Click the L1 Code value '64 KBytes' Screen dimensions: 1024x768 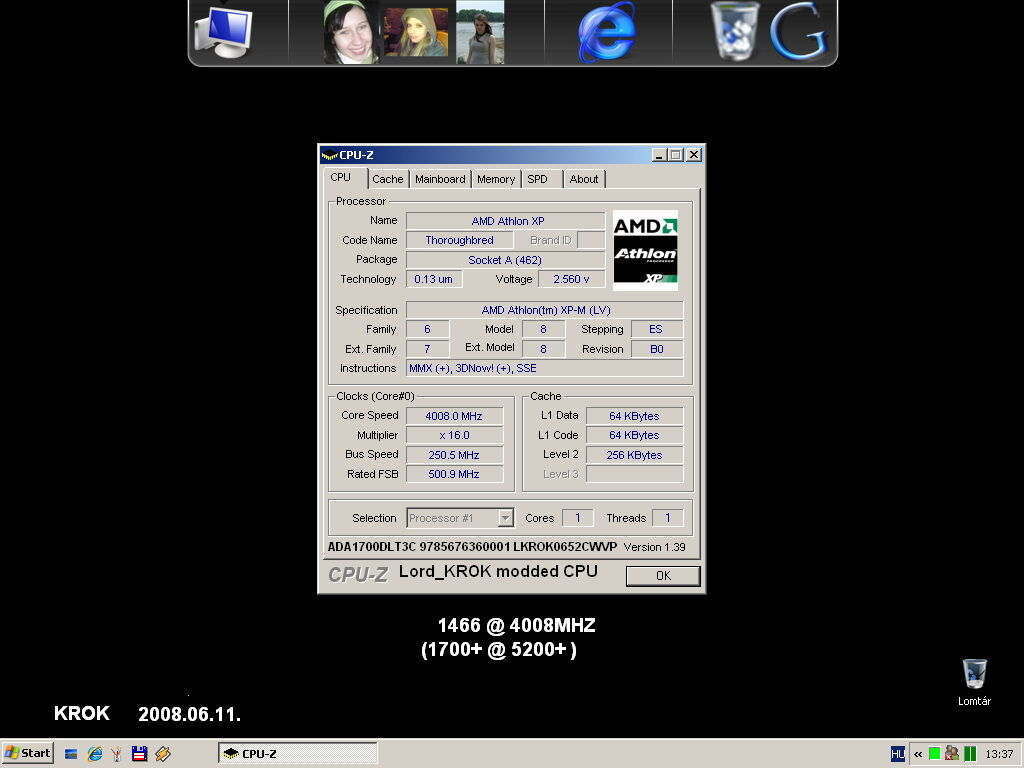pos(635,435)
